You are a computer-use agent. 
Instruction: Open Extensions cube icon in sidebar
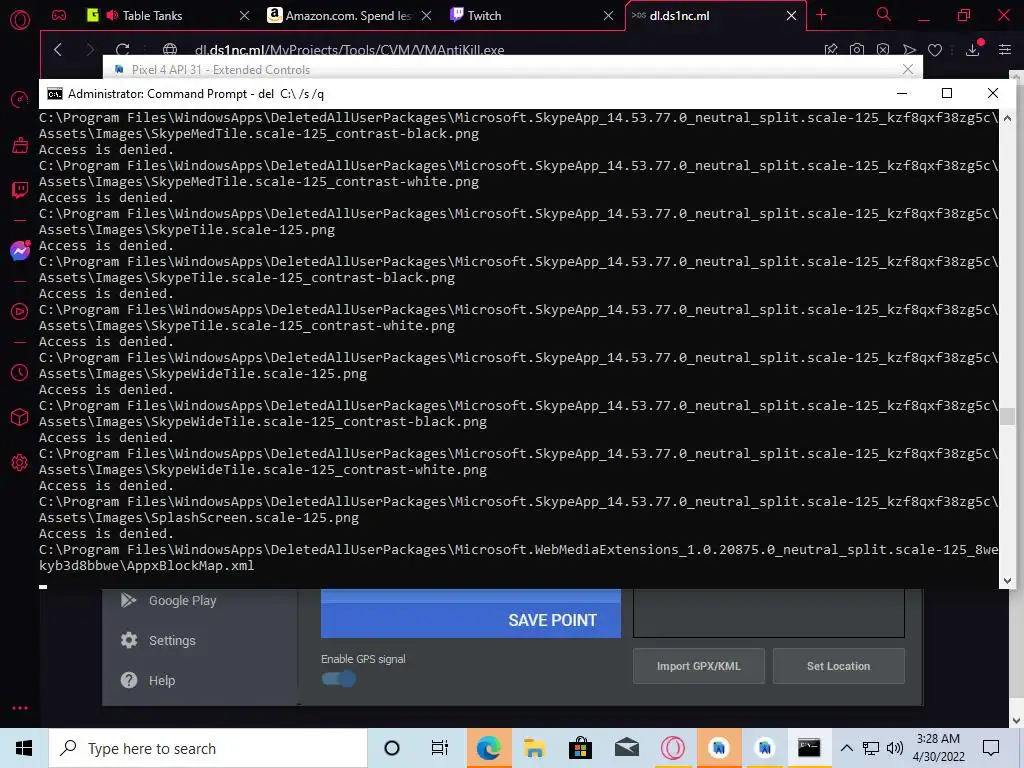[20, 417]
